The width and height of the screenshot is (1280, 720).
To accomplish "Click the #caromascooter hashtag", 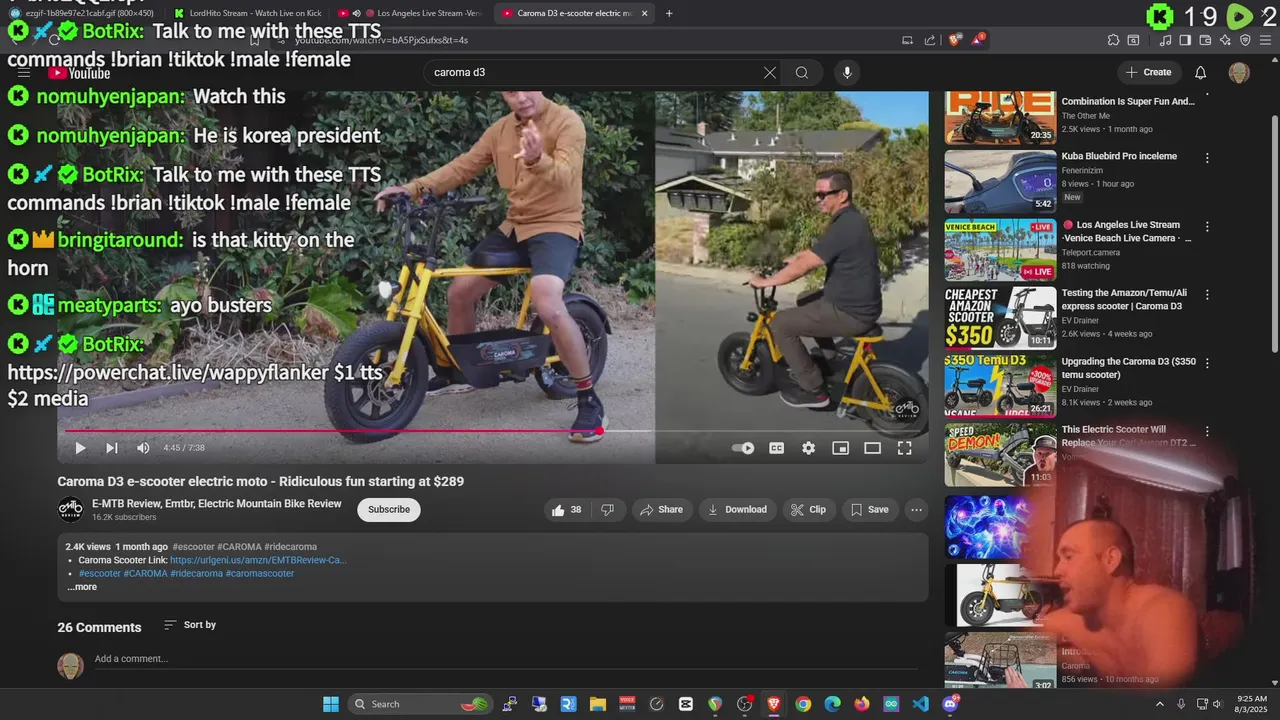I will click(x=260, y=574).
